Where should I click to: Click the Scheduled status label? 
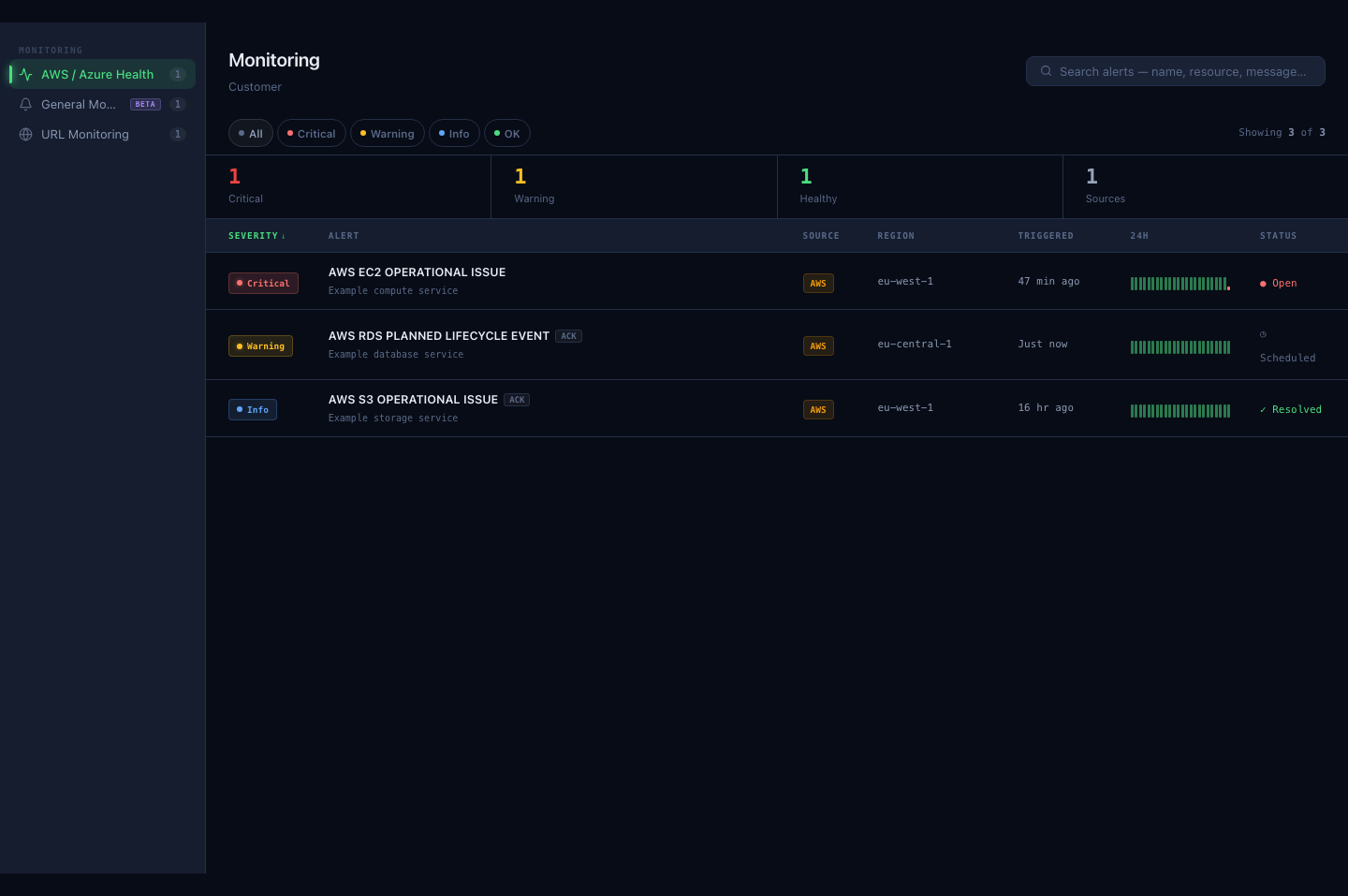1287,358
